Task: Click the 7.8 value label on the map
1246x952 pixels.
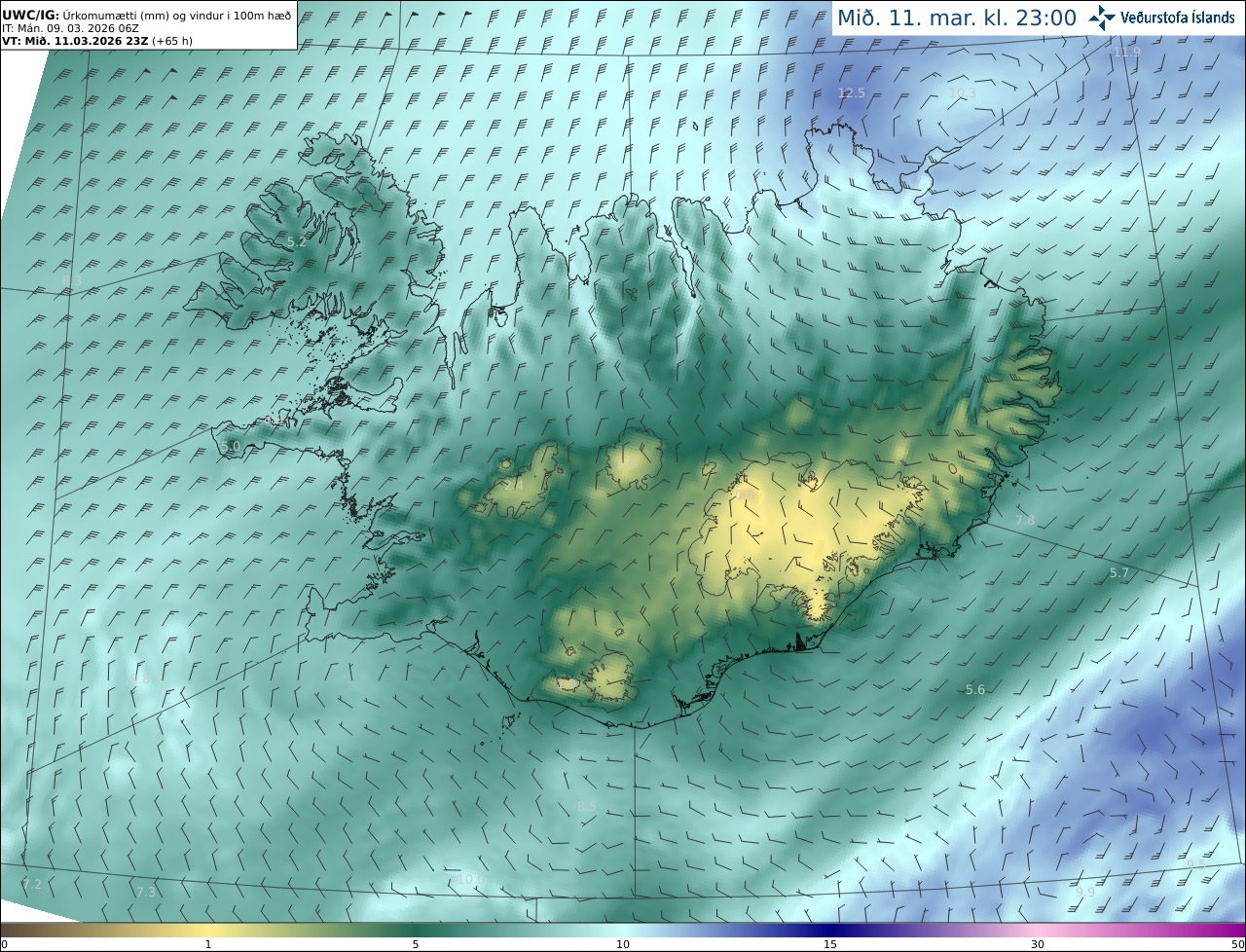Action: pyautogui.click(x=1025, y=521)
